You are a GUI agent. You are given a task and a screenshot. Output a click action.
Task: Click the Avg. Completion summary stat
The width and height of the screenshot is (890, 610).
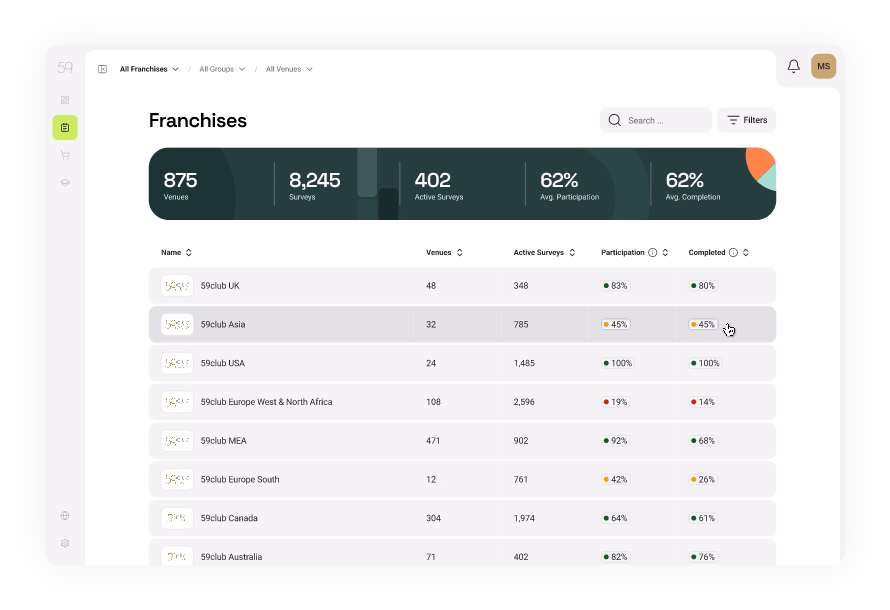coord(693,185)
